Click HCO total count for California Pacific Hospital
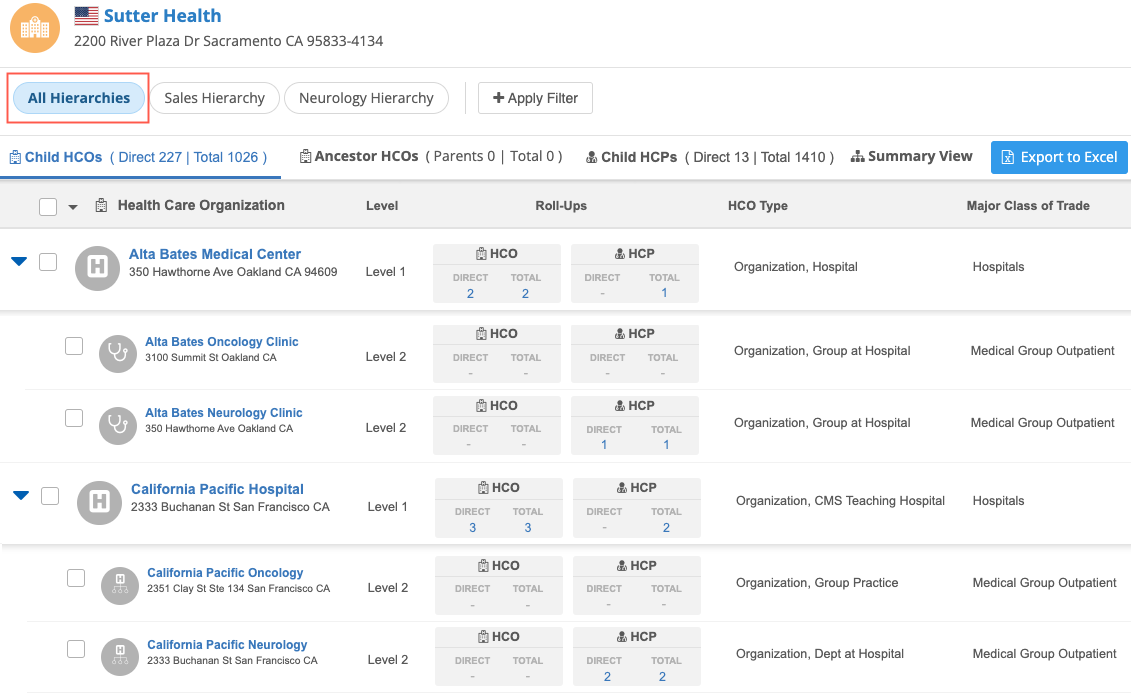The image size is (1131, 694). point(527,528)
